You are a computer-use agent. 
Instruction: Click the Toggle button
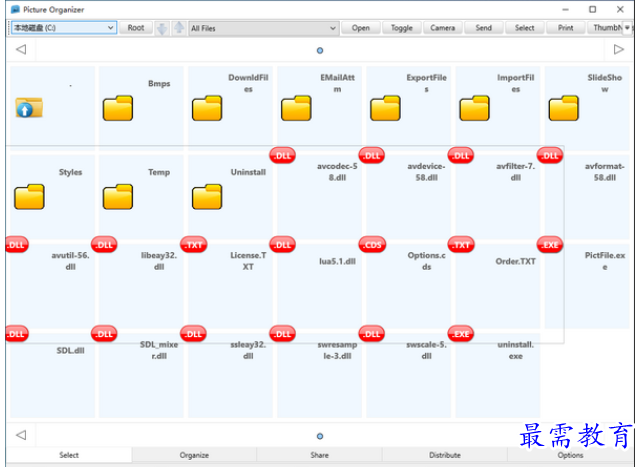(x=401, y=28)
